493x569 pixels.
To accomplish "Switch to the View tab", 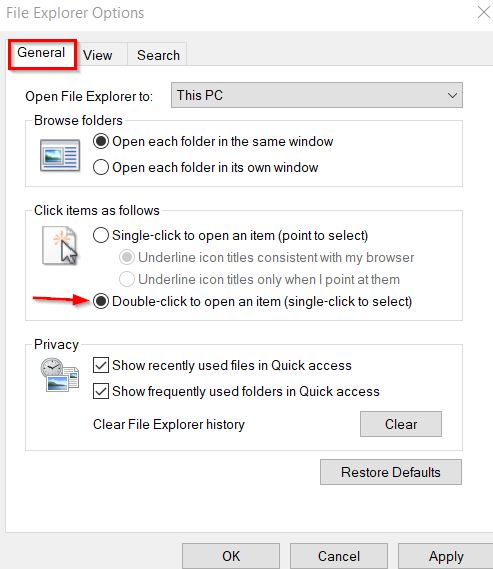I will click(98, 55).
